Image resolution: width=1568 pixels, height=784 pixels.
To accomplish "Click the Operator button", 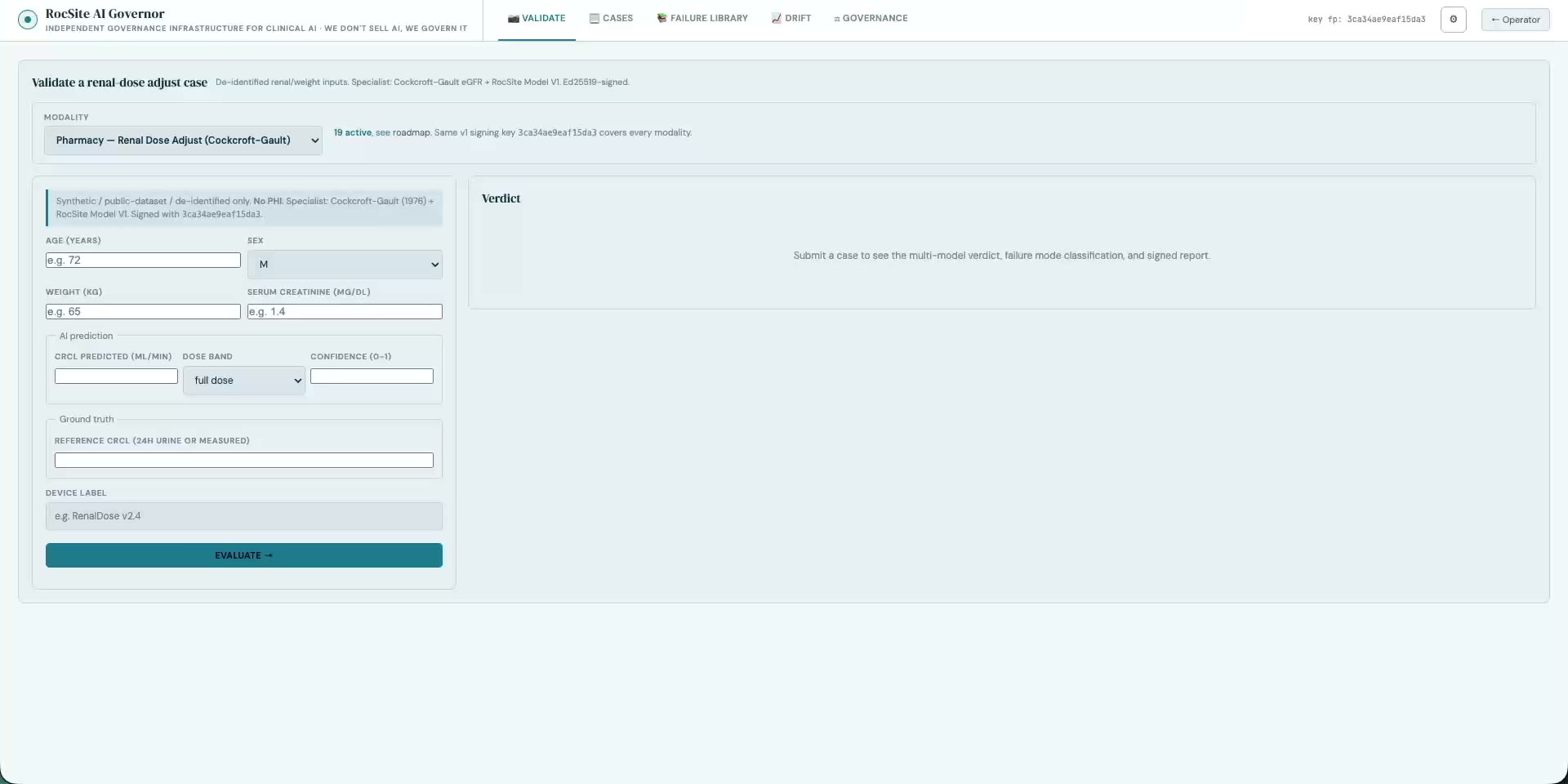I will click(x=1515, y=20).
